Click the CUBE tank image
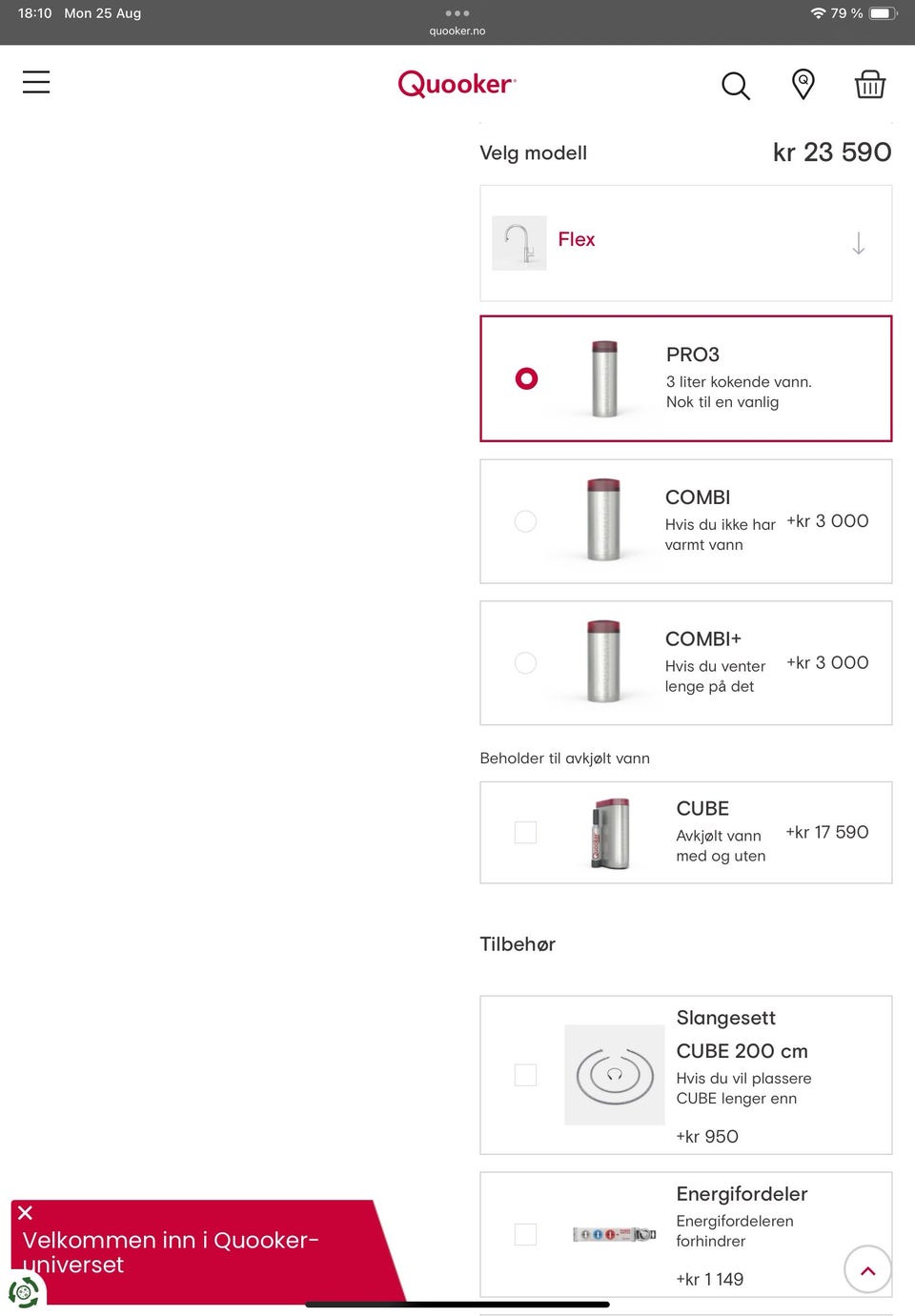 tap(611, 832)
